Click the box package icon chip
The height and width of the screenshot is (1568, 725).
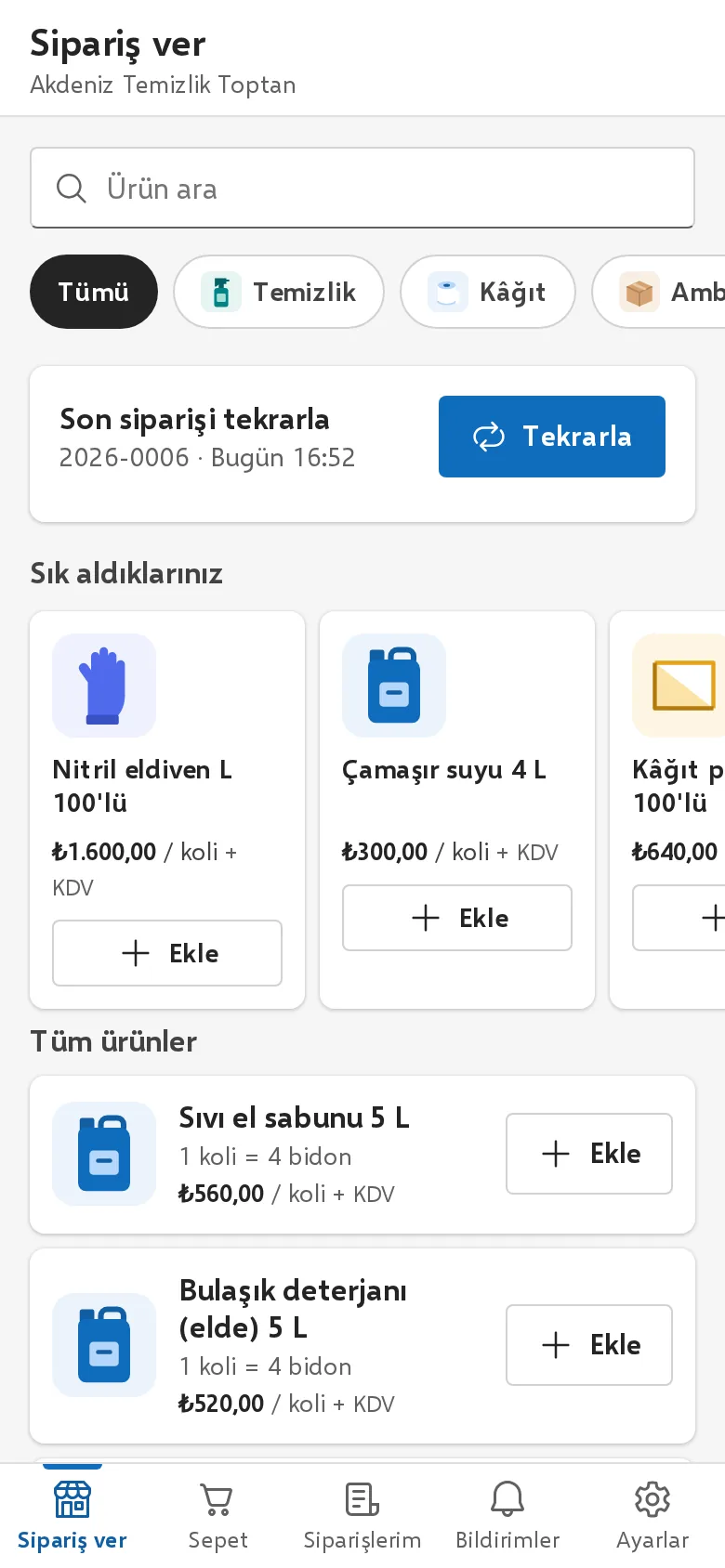point(639,292)
